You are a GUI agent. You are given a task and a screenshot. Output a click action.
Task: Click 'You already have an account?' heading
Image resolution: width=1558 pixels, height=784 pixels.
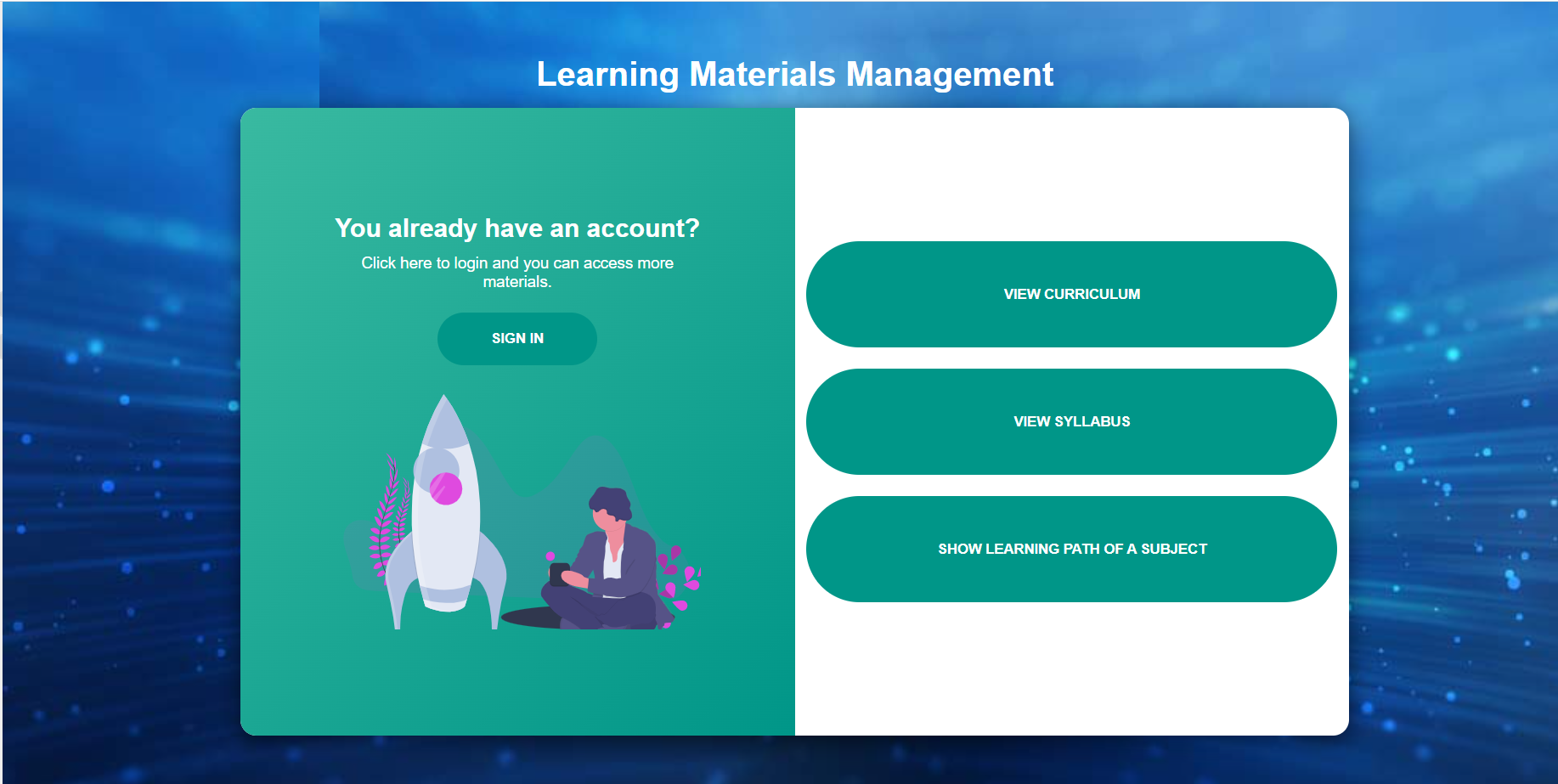coord(517,228)
